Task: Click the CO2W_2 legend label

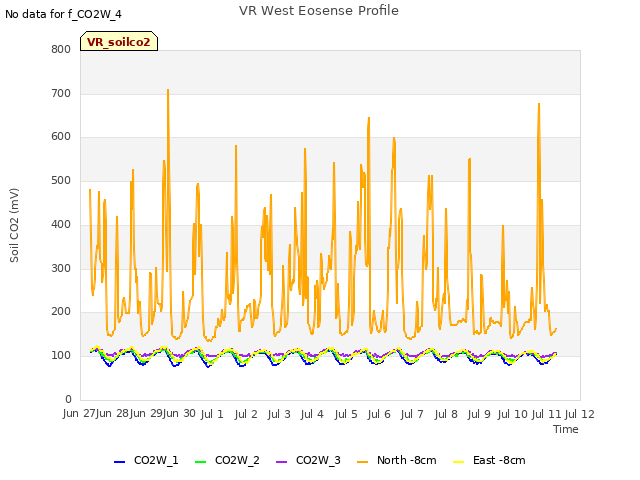Action: (237, 460)
